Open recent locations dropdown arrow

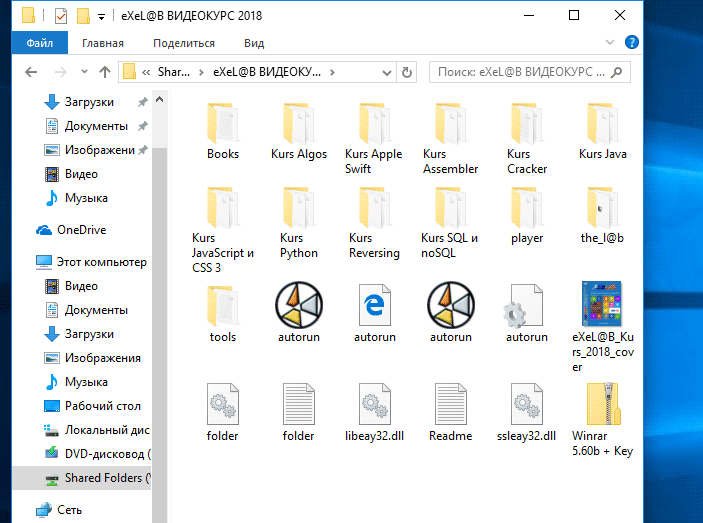[x=84, y=72]
